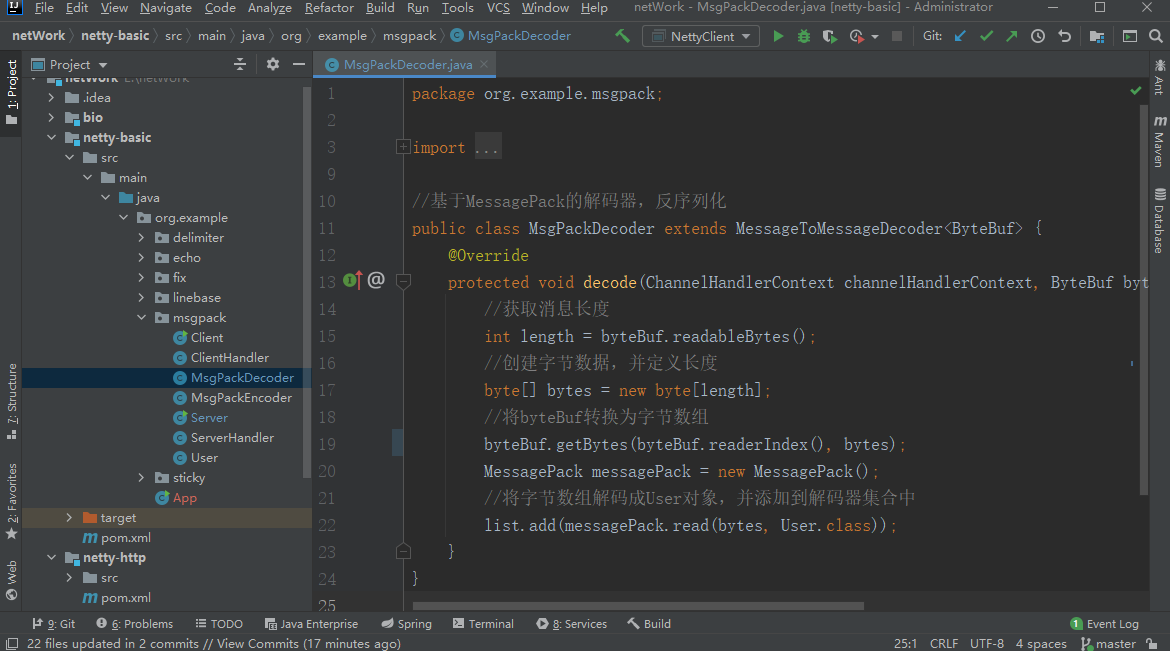Start debugging with the bug icon
Viewport: 1170px width, 651px height.
coord(804,36)
